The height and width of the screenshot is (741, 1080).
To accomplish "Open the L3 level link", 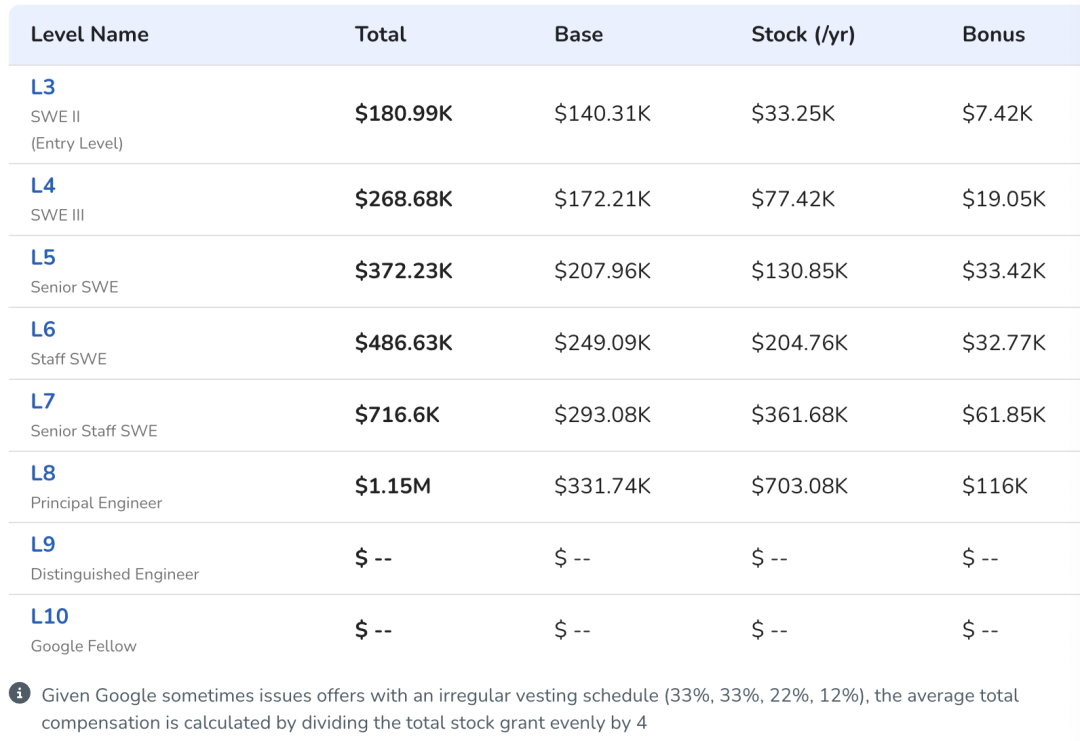I will click(43, 87).
